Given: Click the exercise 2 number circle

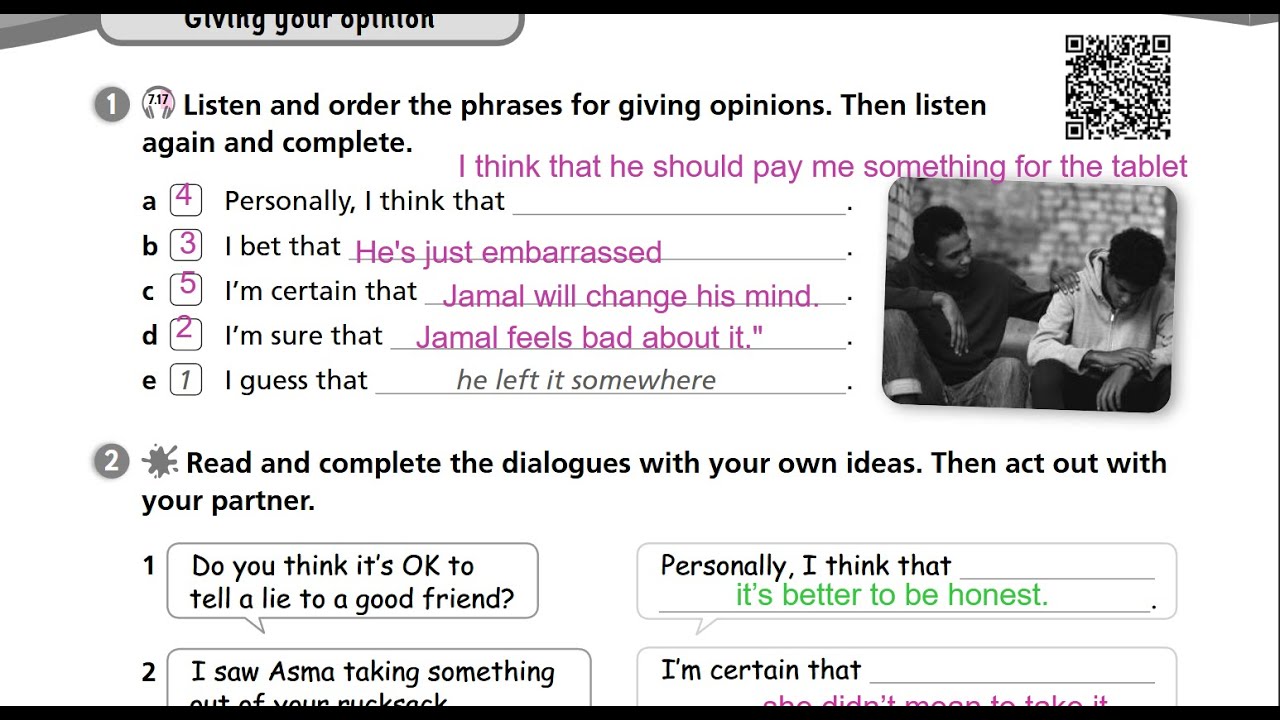Looking at the screenshot, I should click(x=111, y=462).
